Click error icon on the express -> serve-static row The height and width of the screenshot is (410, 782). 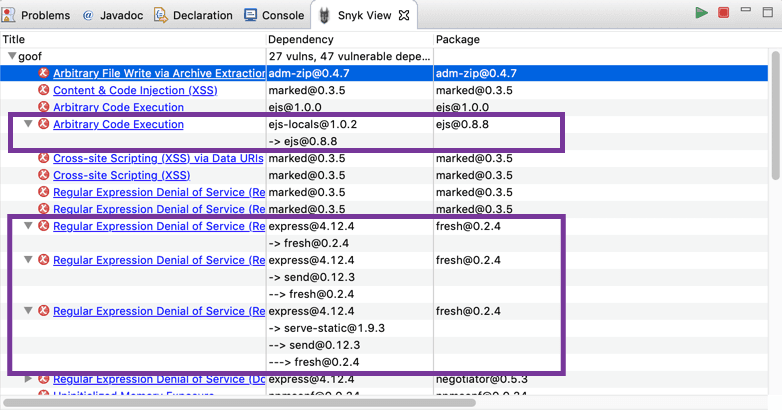point(44,310)
